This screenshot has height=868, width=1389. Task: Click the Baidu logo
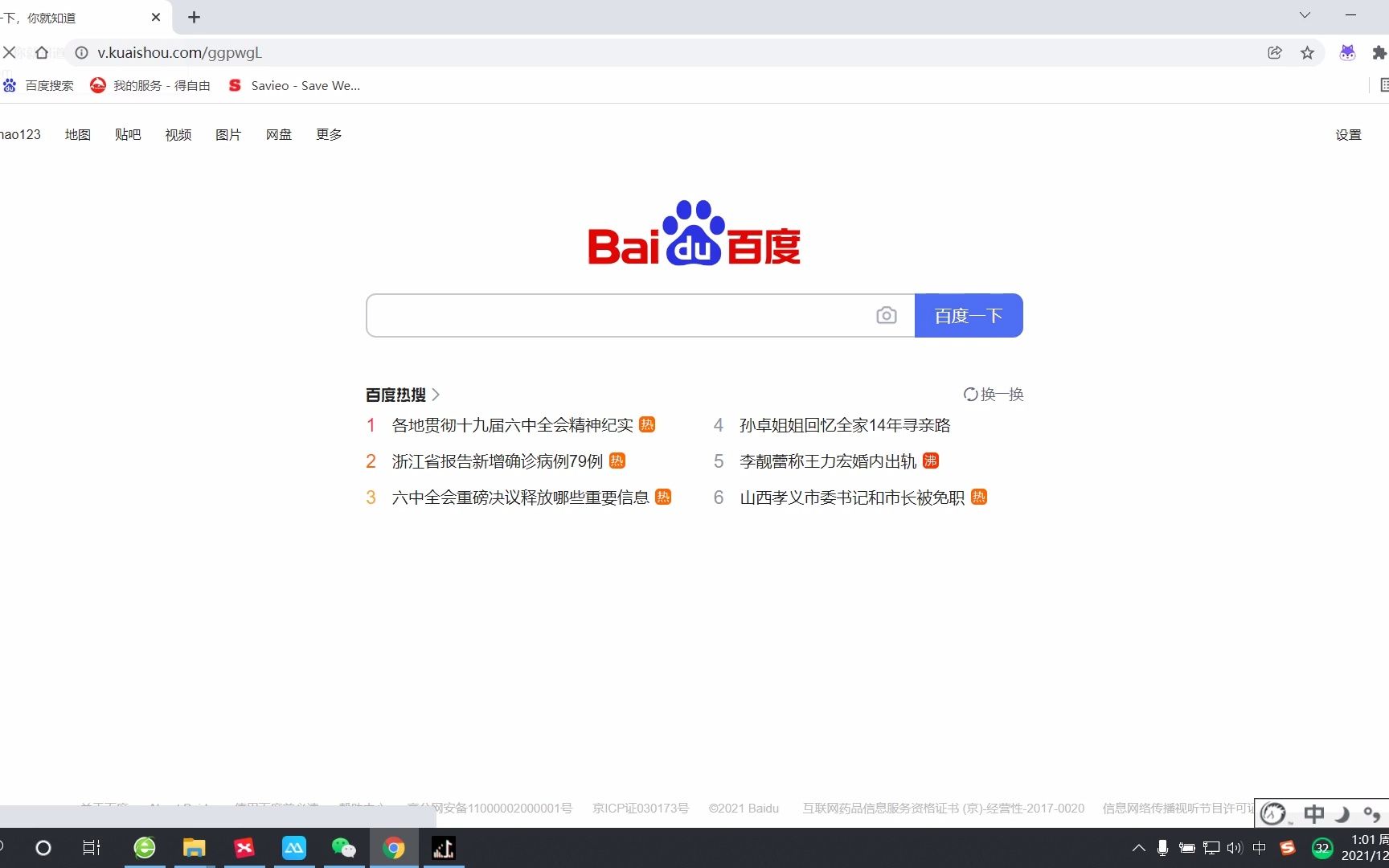(x=694, y=233)
